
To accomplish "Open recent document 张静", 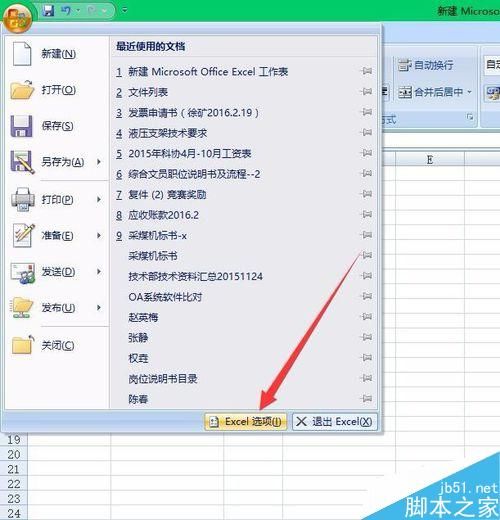I will click(x=138, y=338).
